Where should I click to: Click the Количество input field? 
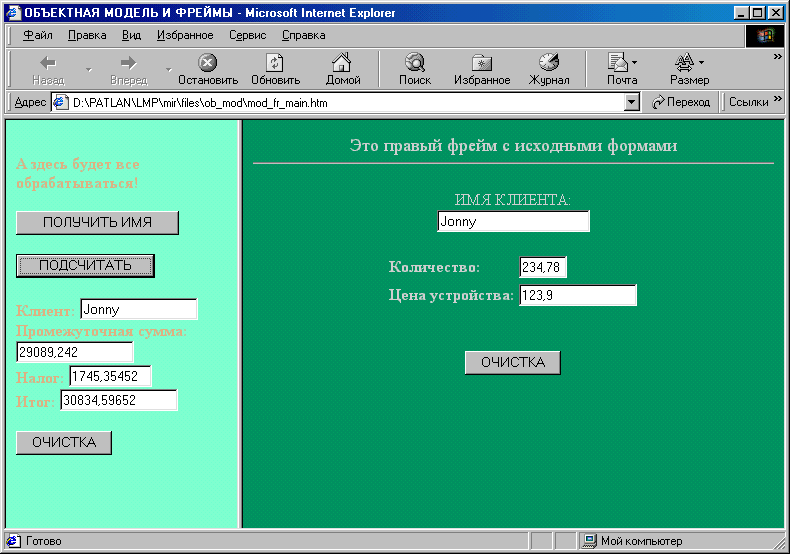(x=543, y=267)
